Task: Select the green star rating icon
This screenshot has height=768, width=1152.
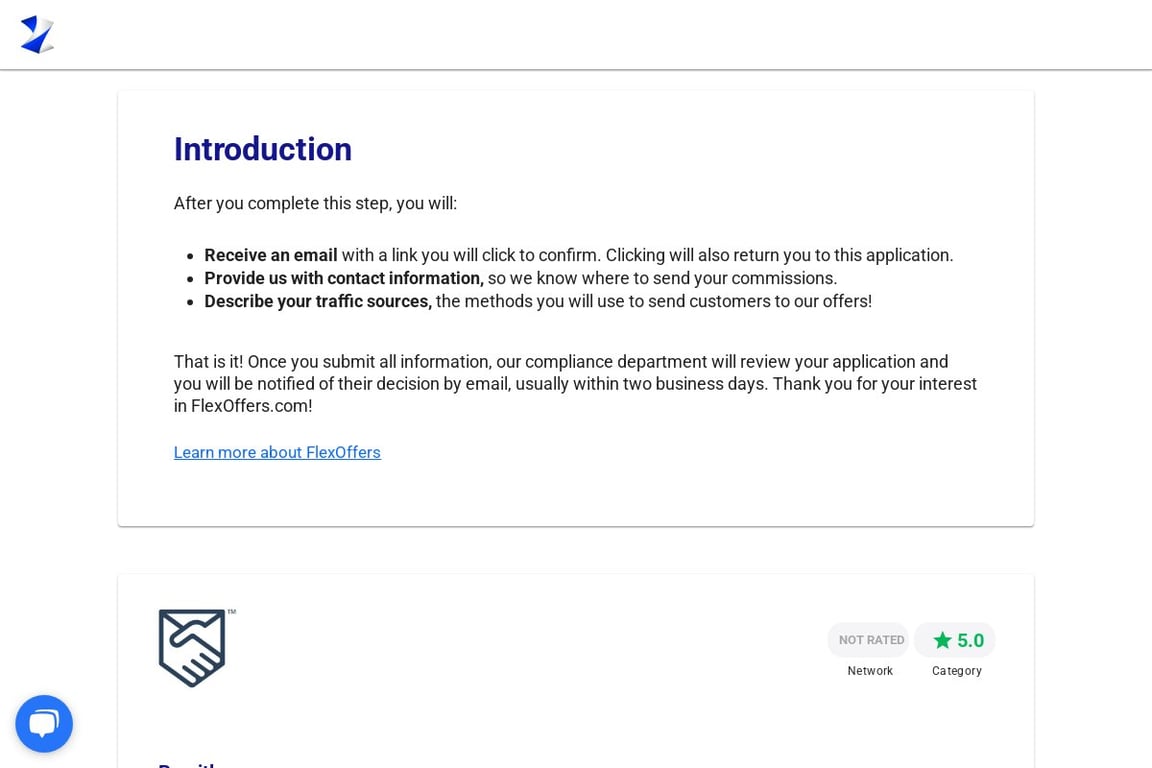Action: click(x=941, y=640)
